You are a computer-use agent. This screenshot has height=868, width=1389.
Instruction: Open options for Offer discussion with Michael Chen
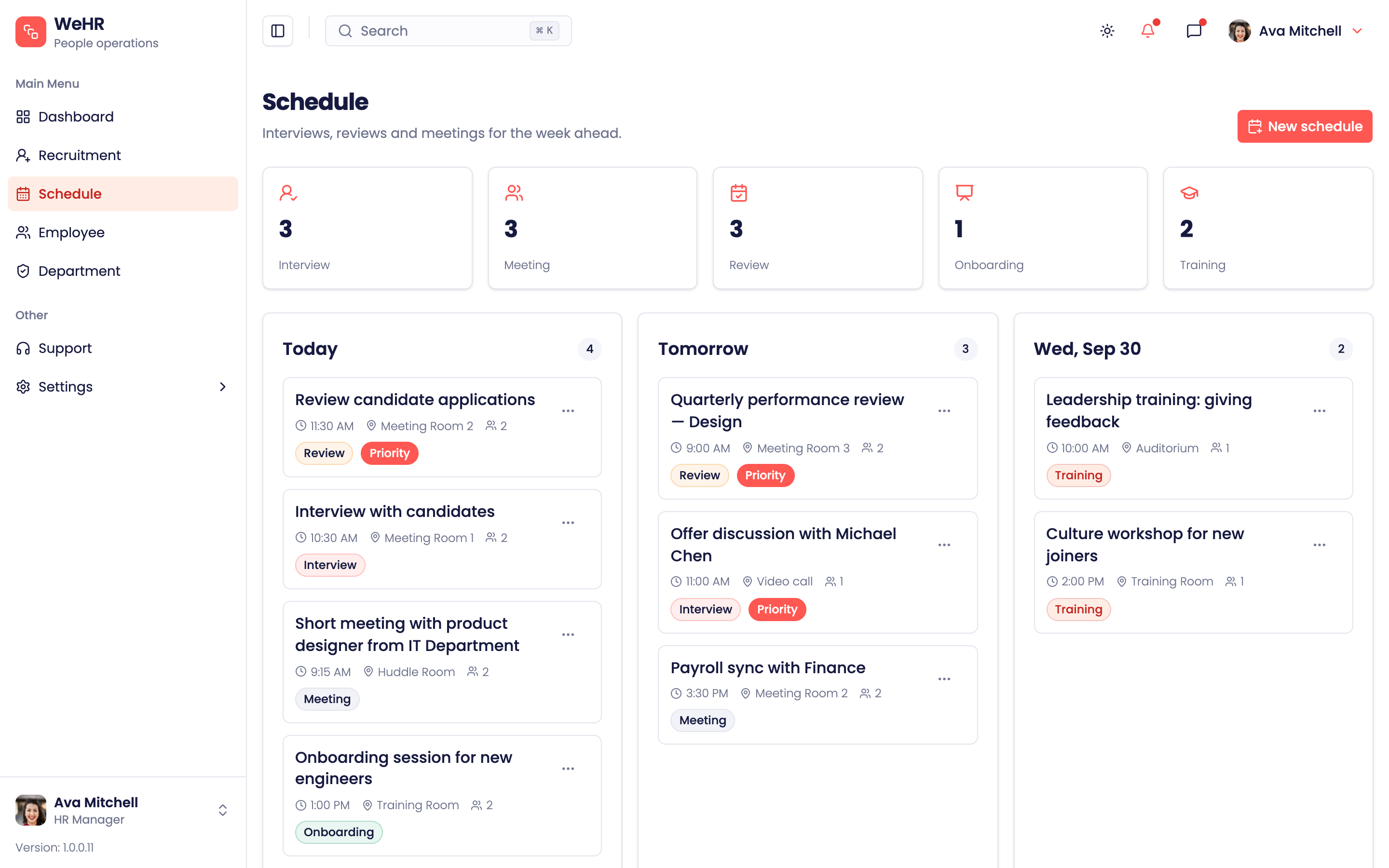(x=944, y=545)
